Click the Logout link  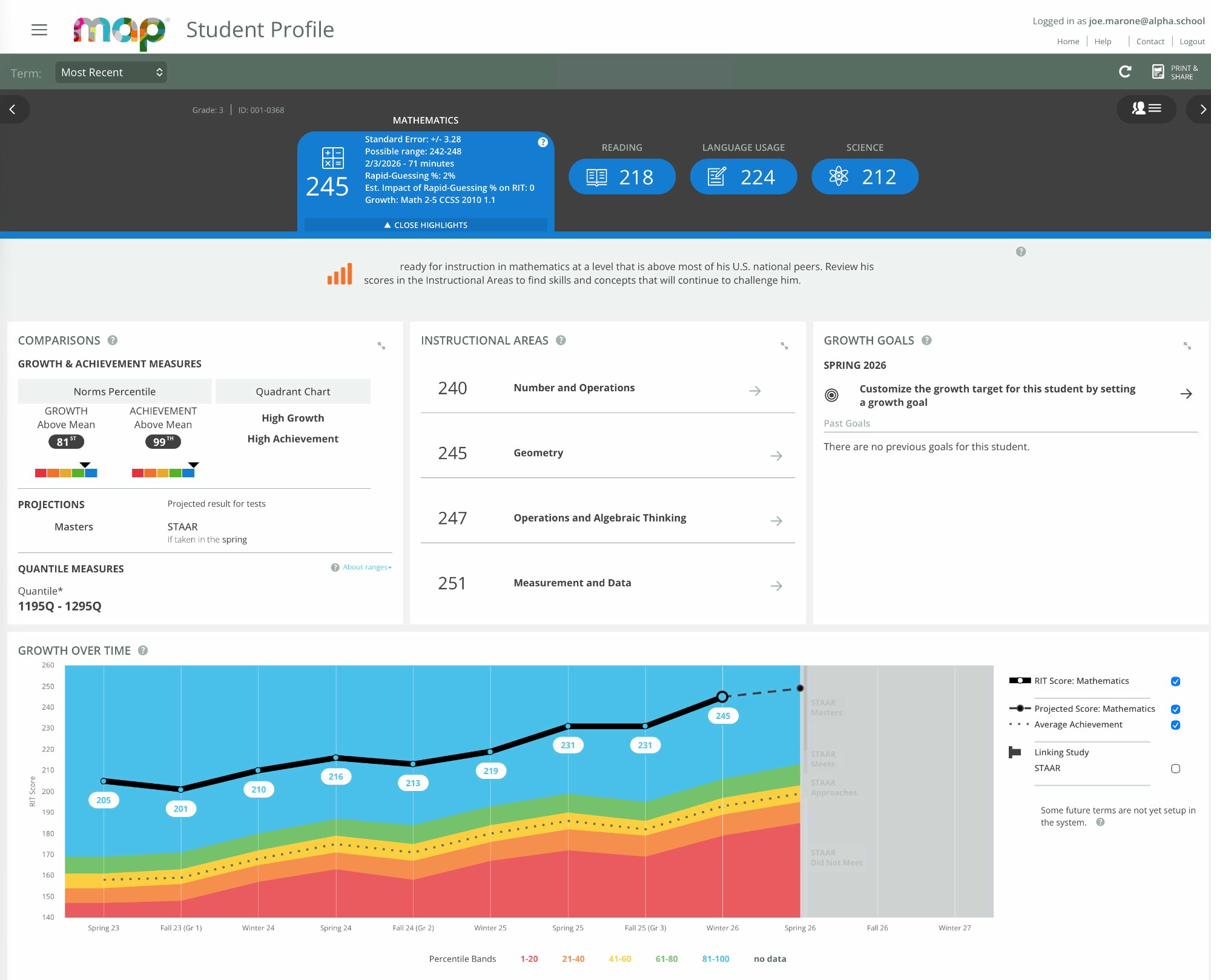[1192, 41]
